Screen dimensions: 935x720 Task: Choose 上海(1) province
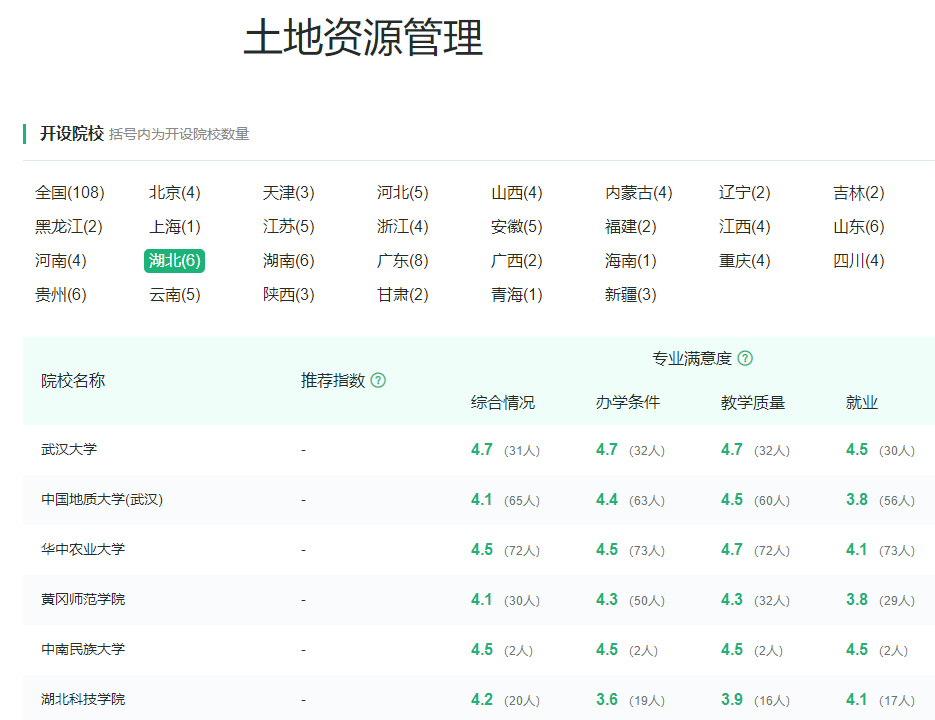(x=175, y=227)
